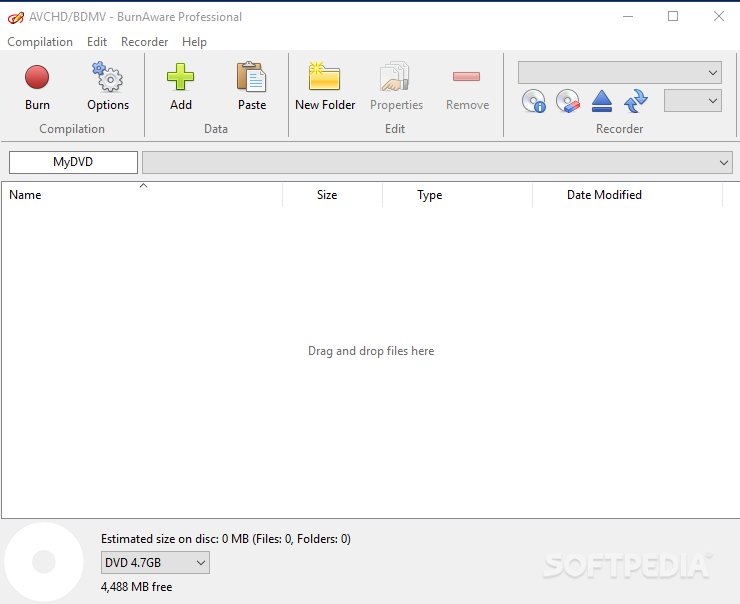740x604 pixels.
Task: Open the Recorder menu
Action: (x=144, y=42)
